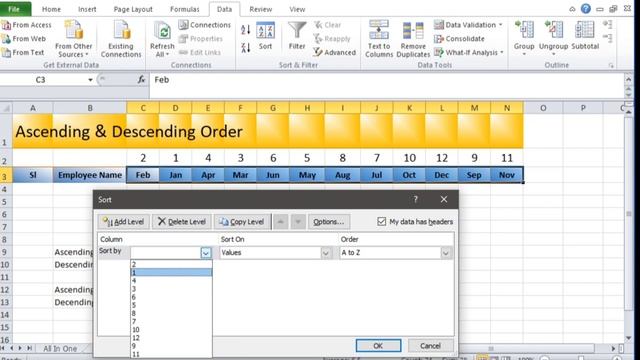Click the Ungroup outline button
640x360 pixels.
pos(553,38)
